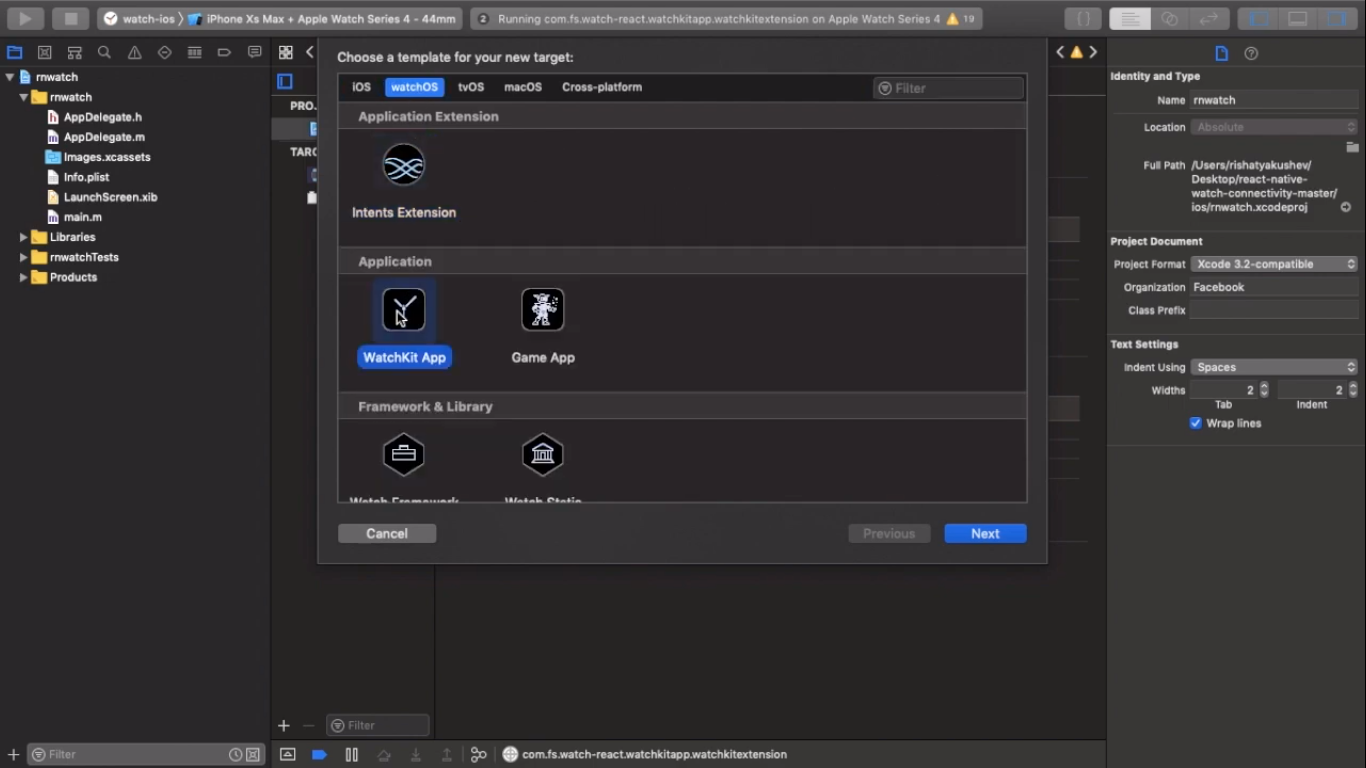Open the Find navigator magnifier icon
The height and width of the screenshot is (768, 1366).
104,52
